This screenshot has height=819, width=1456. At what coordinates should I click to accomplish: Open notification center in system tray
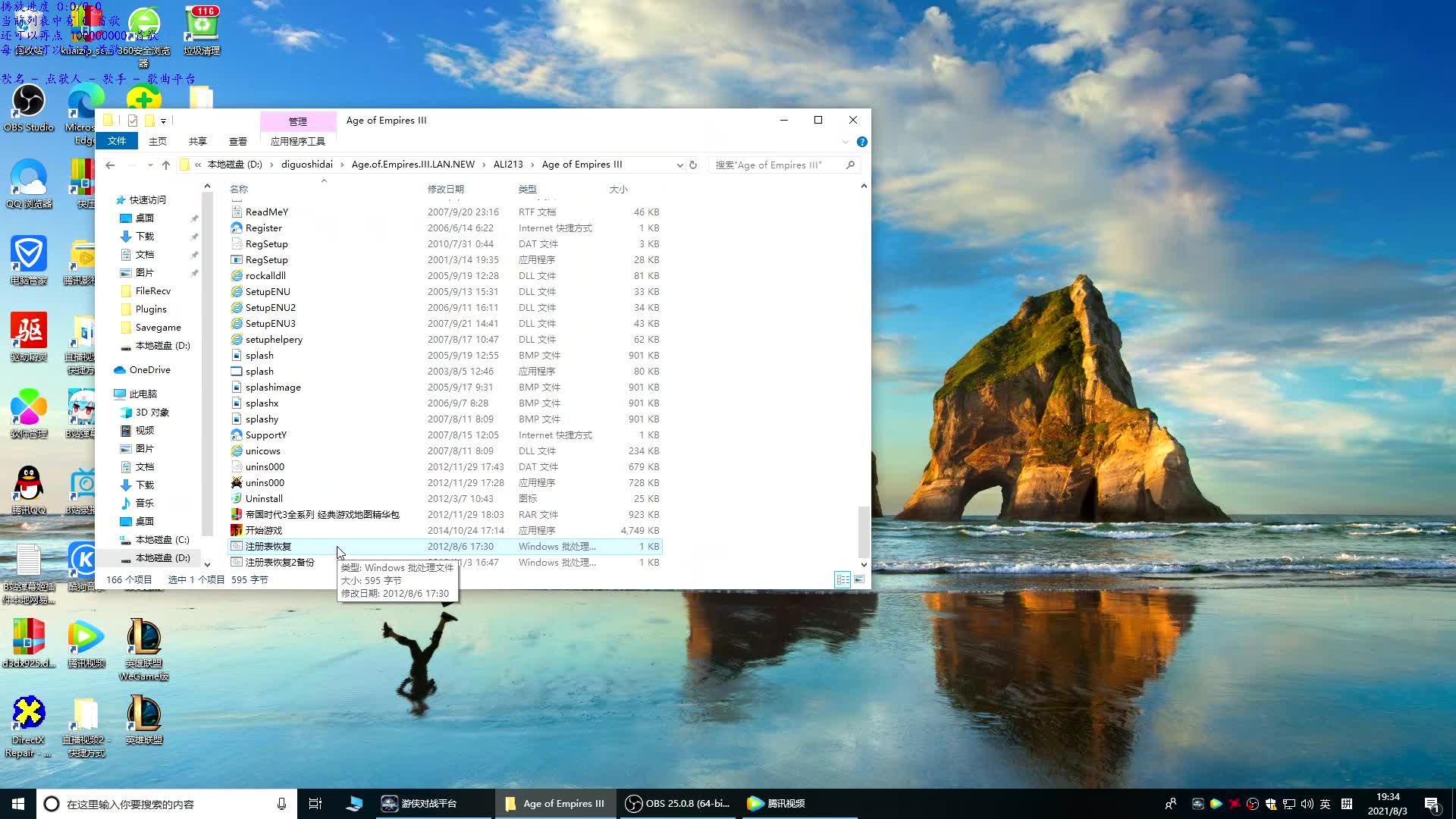point(1432,804)
